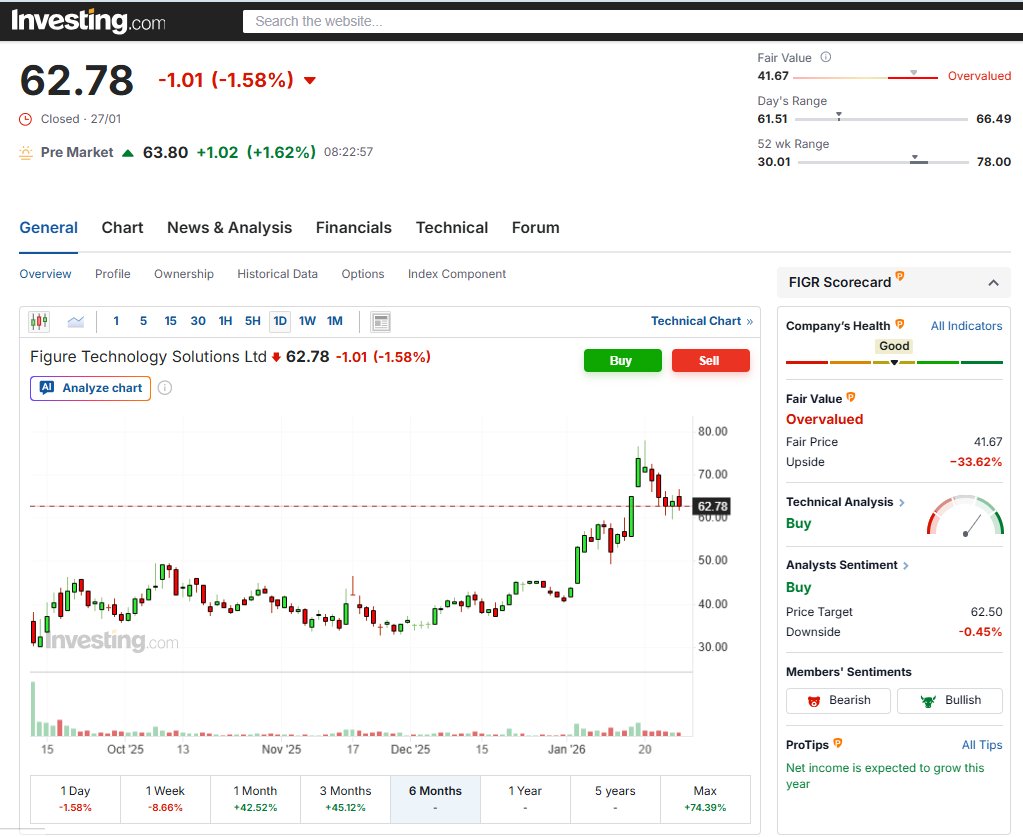This screenshot has width=1023, height=837.
Task: Click the Analyze chart button
Action: click(91, 388)
